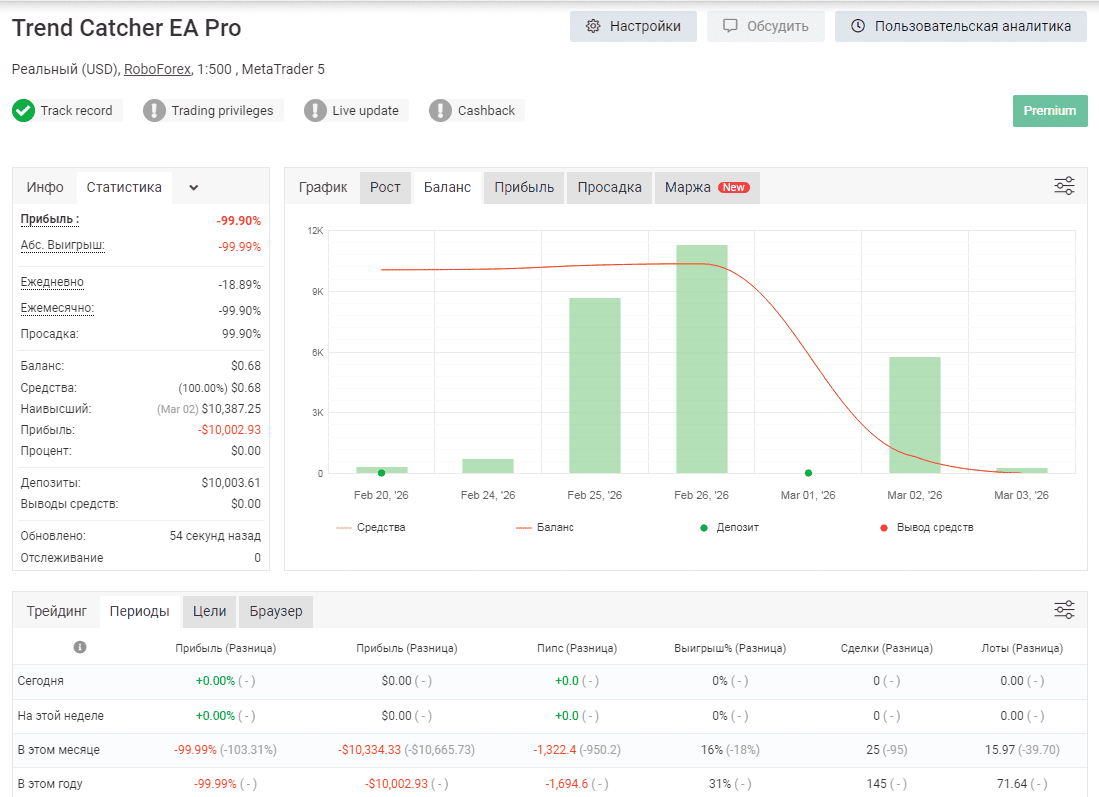Viewport: 1099px width, 797px height.
Task: Open periods table options slider icon
Action: tap(1064, 610)
